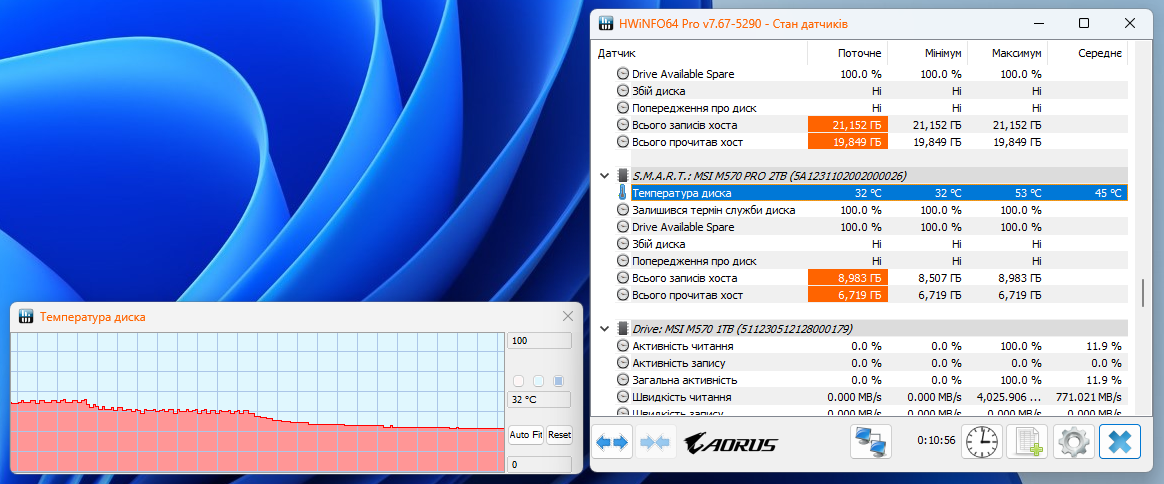Click the 32 °C current value in graph window

(x=539, y=399)
